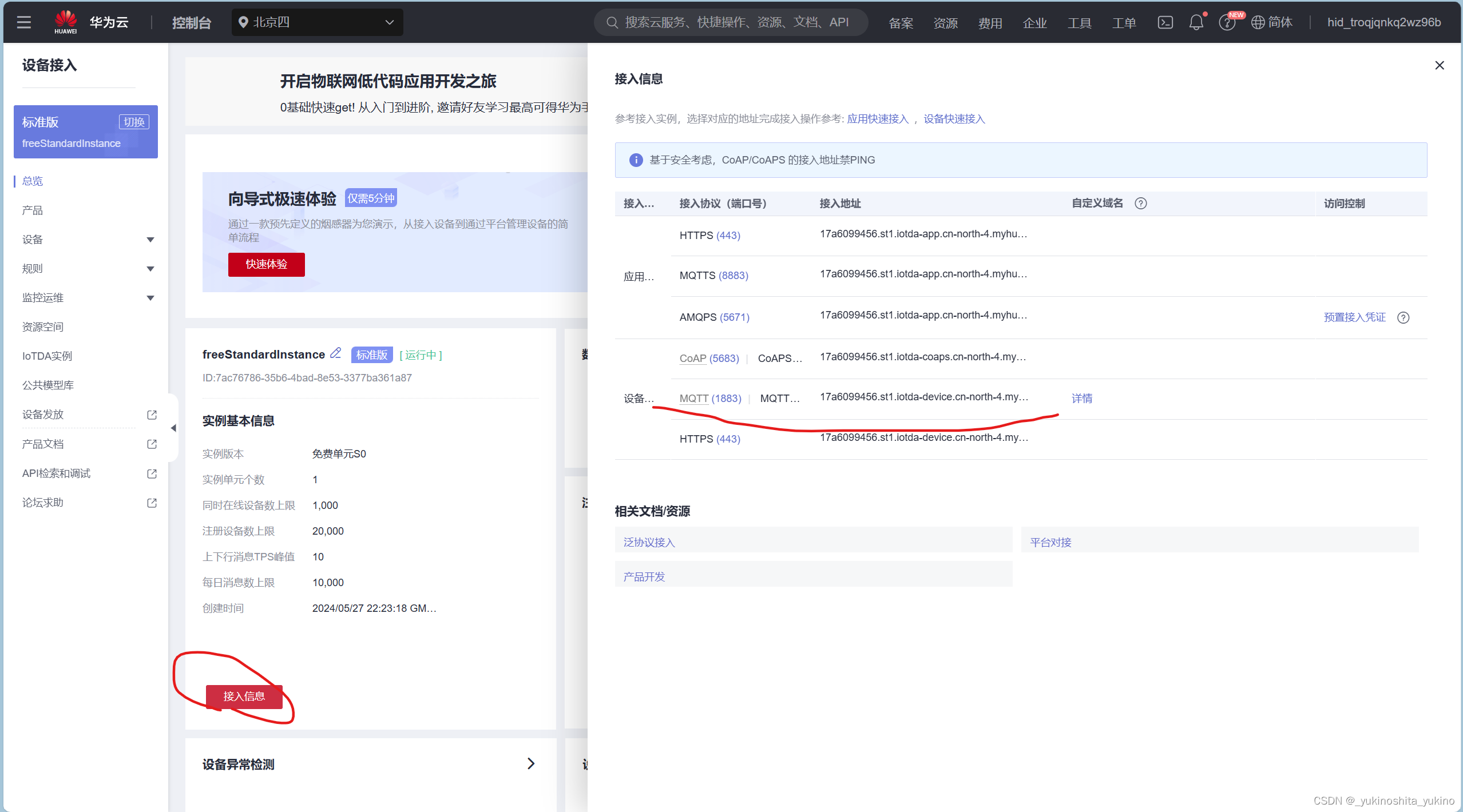This screenshot has height=812, width=1463.
Task: Open 设备发放 external link icon
Action: (x=152, y=415)
